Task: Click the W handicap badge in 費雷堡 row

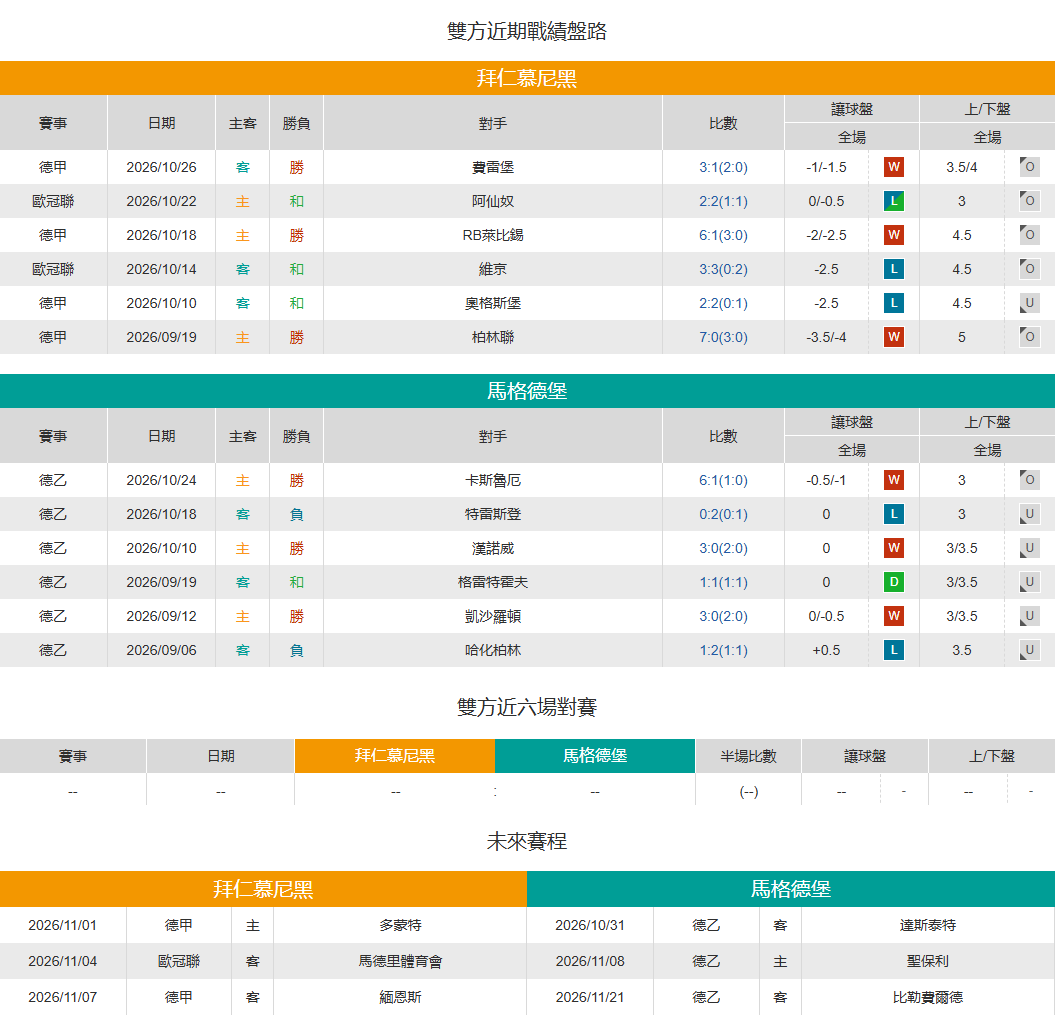Action: click(894, 167)
